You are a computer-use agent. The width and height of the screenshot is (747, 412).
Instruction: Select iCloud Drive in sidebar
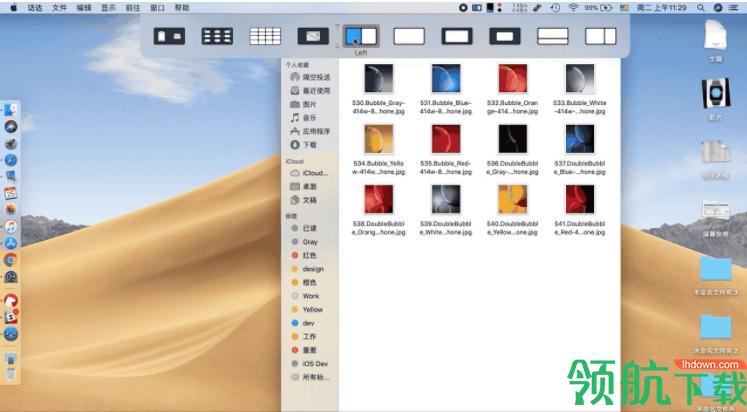[310, 173]
